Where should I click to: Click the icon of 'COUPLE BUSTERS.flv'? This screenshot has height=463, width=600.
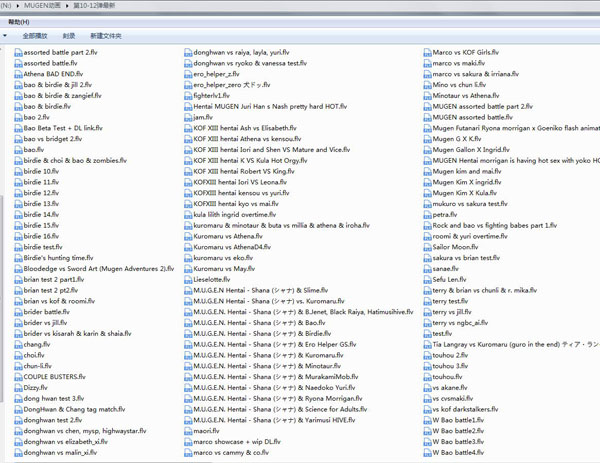[x=18, y=377]
